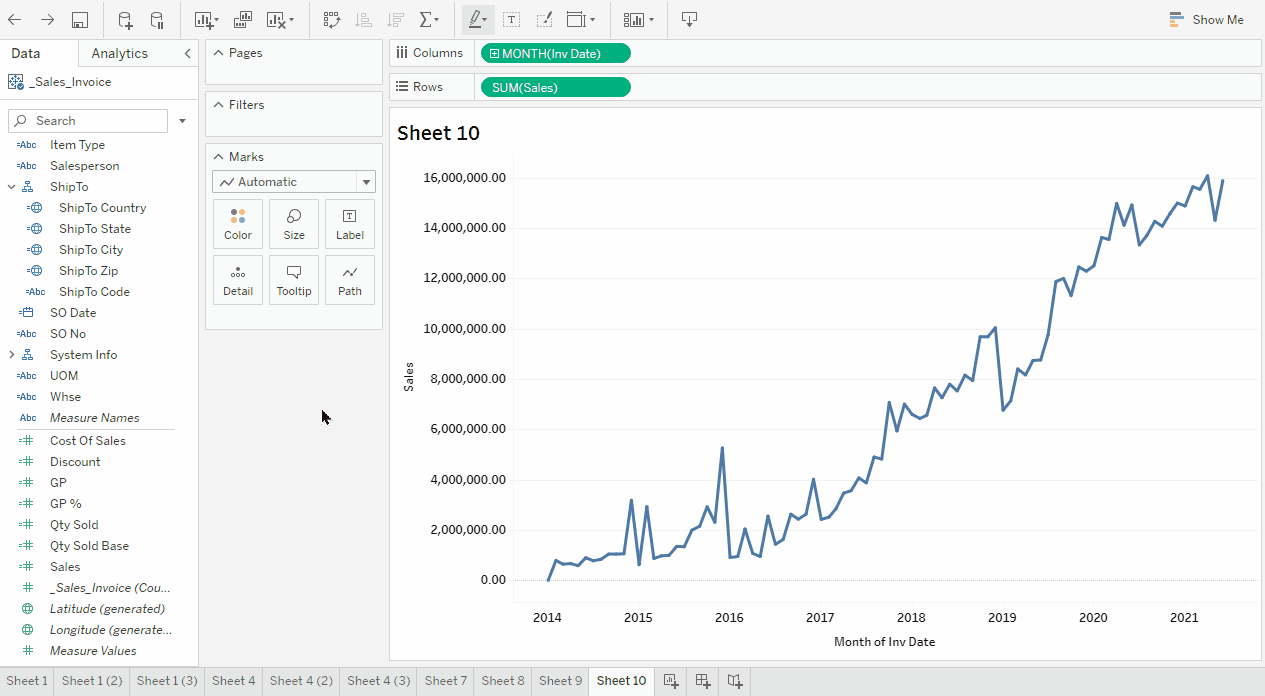1265x696 pixels.
Task: Click the Show mark labels icon
Action: pos(511,20)
